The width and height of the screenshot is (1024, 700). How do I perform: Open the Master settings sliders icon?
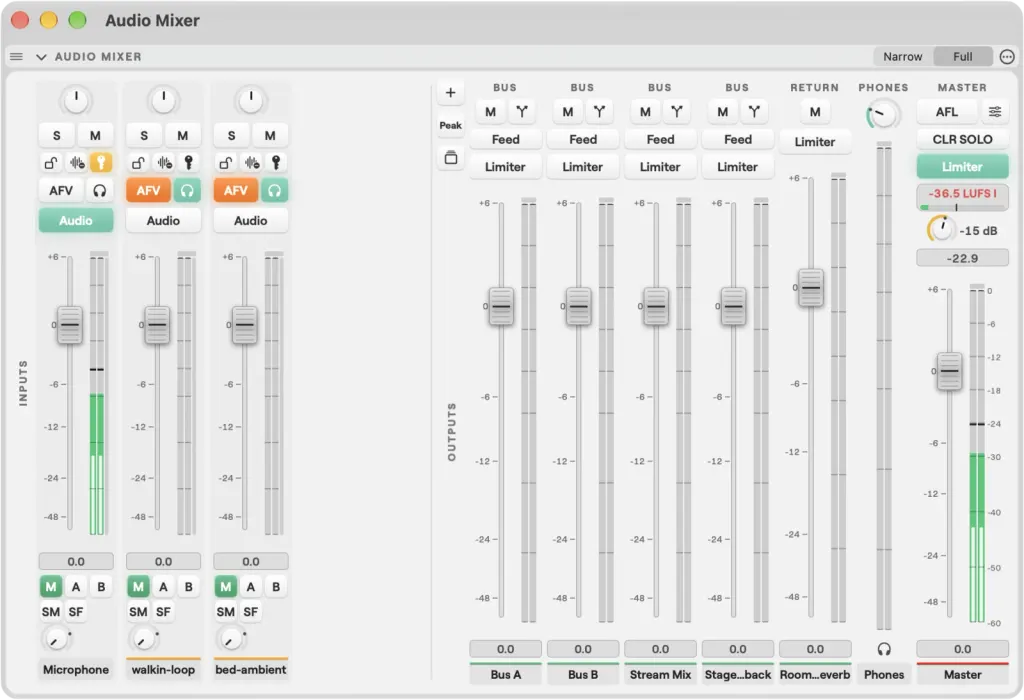click(995, 112)
